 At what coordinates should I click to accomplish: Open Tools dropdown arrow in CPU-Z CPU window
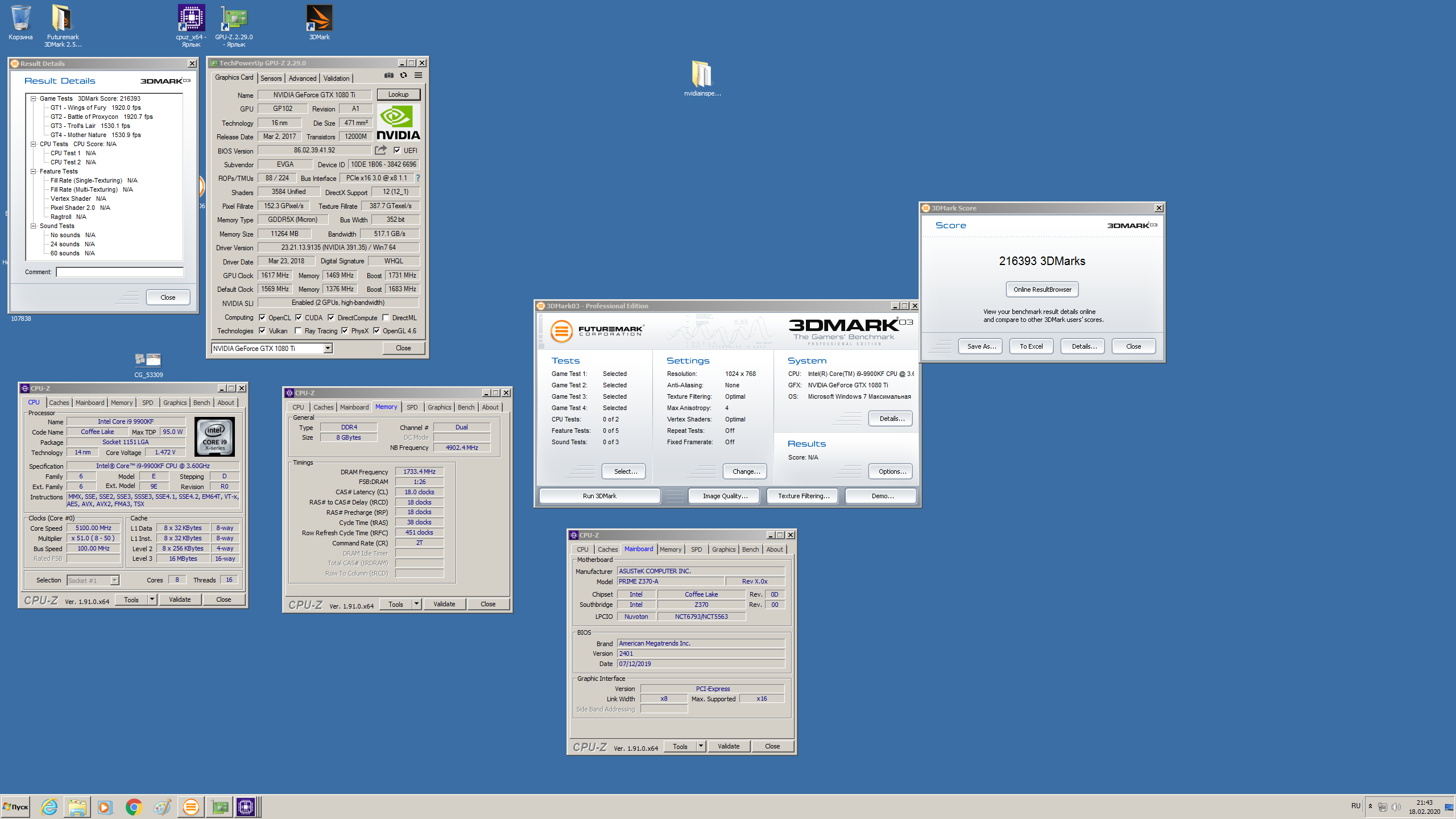point(152,599)
